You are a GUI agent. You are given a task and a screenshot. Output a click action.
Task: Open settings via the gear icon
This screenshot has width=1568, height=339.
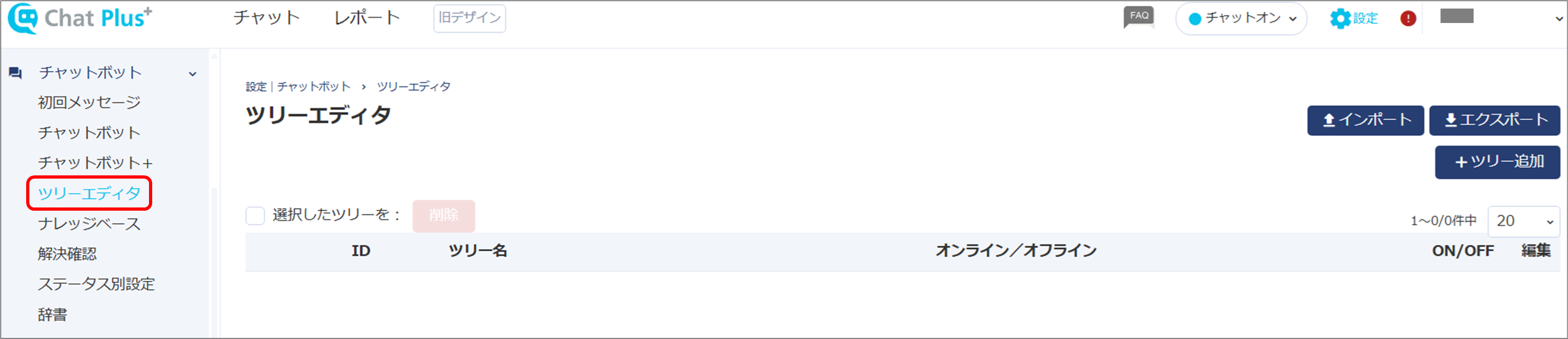click(1340, 18)
